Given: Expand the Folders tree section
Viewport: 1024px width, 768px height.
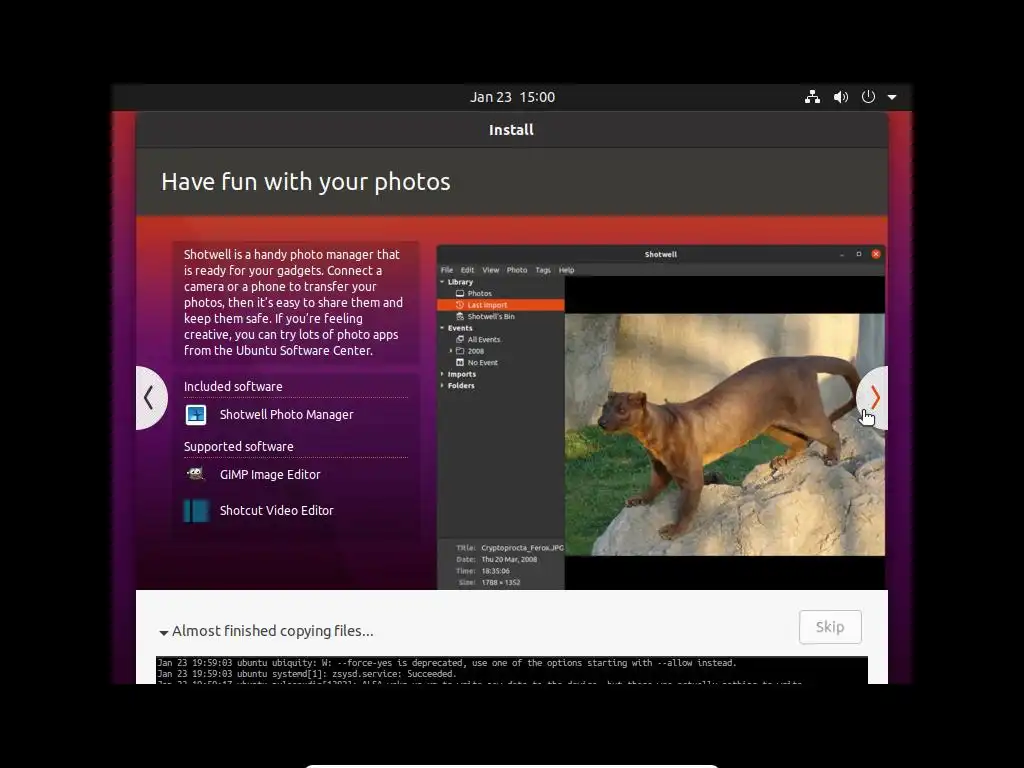Looking at the screenshot, I should click(442, 386).
